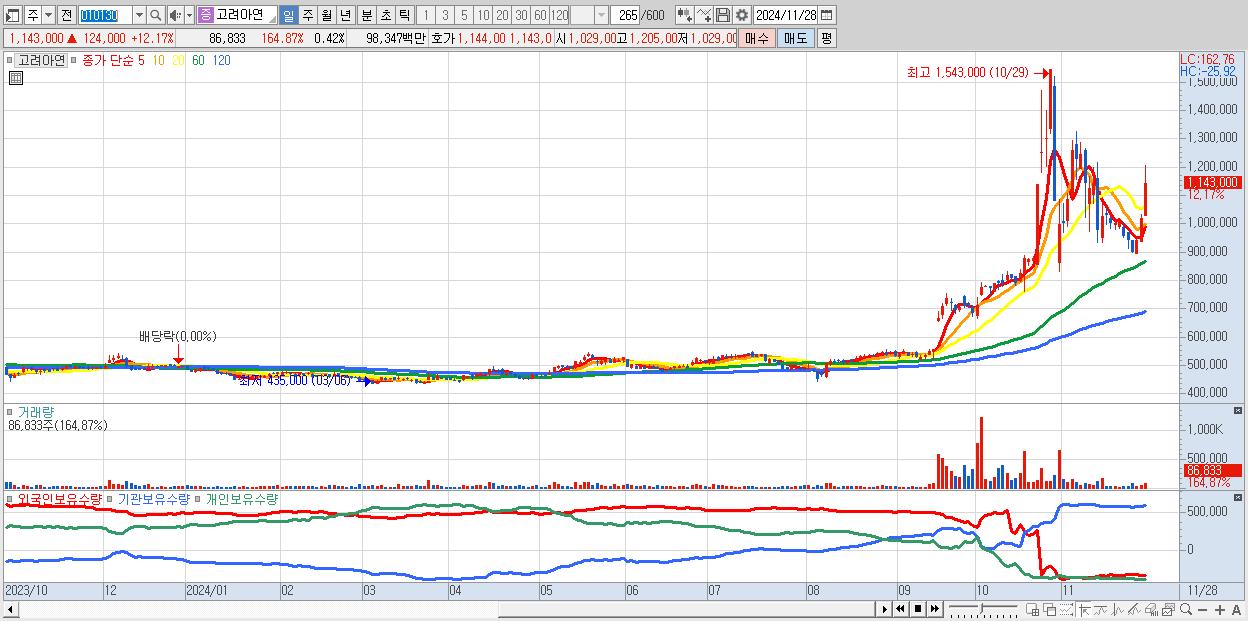Click the purple 증 badge icon

[x=205, y=16]
